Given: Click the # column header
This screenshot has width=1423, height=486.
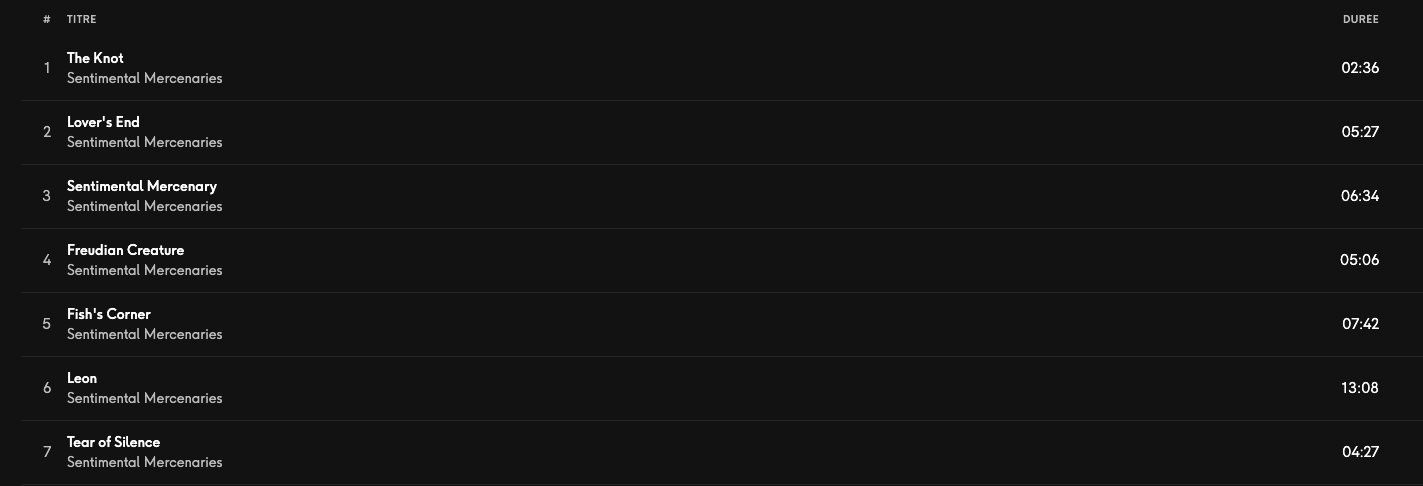Looking at the screenshot, I should [x=47, y=19].
